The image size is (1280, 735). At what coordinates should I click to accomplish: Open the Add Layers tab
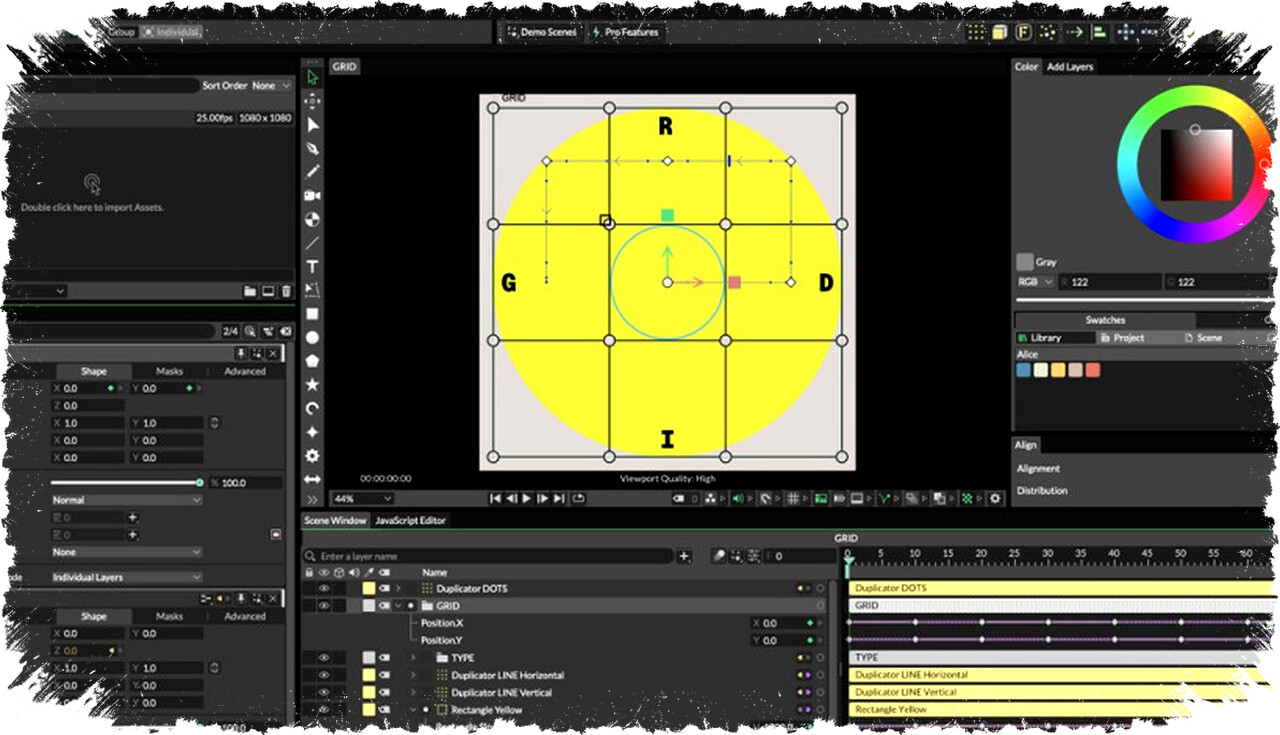pyautogui.click(x=1069, y=67)
